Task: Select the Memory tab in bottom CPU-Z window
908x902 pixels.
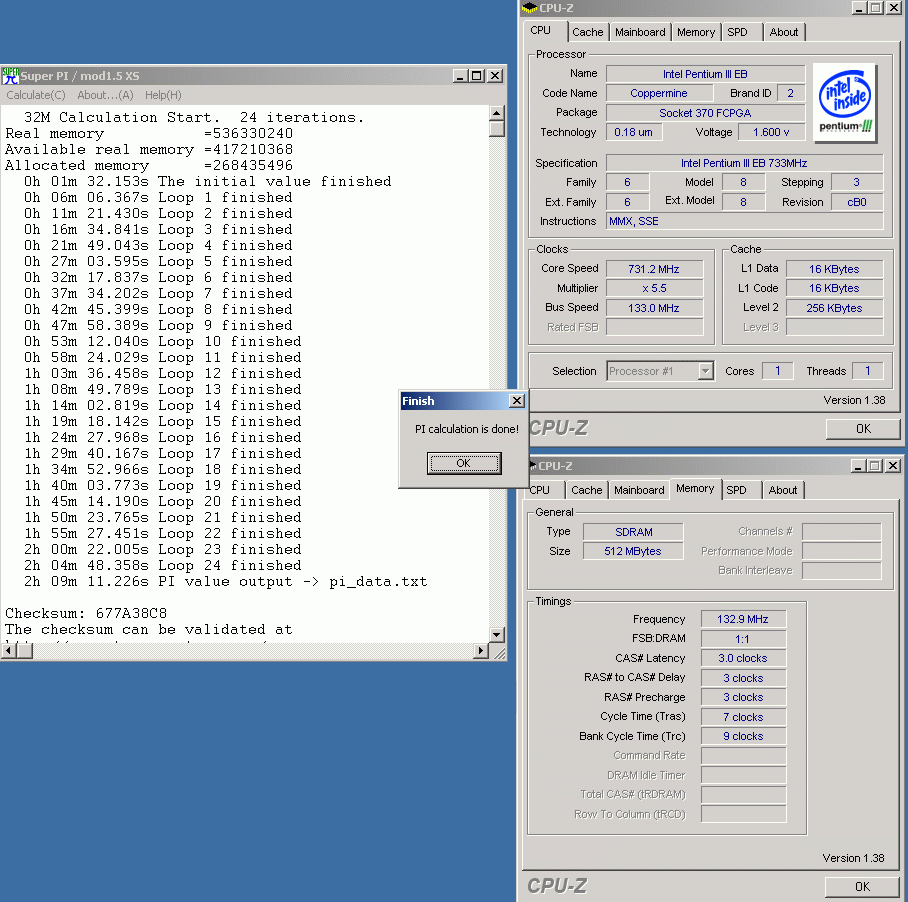Action: (695, 489)
